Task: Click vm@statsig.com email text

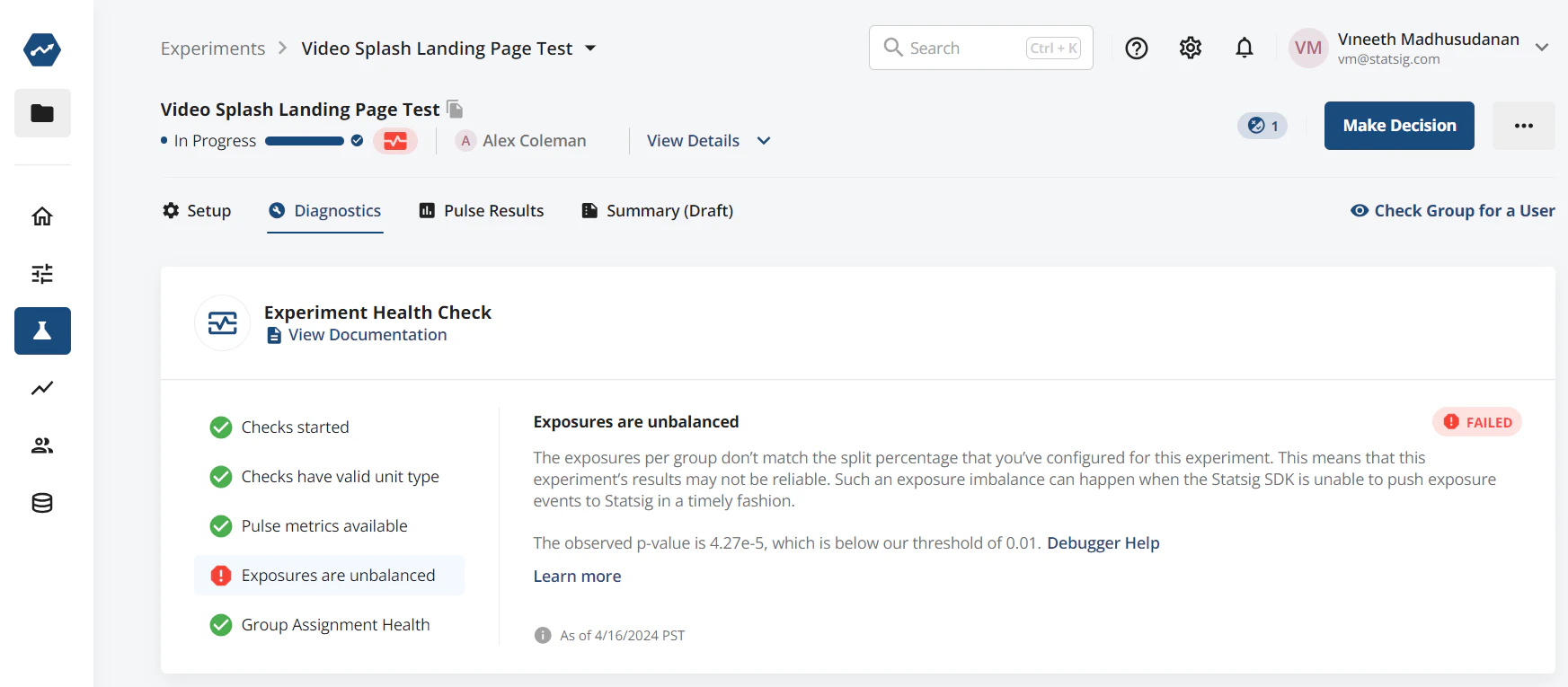Action: click(1388, 59)
